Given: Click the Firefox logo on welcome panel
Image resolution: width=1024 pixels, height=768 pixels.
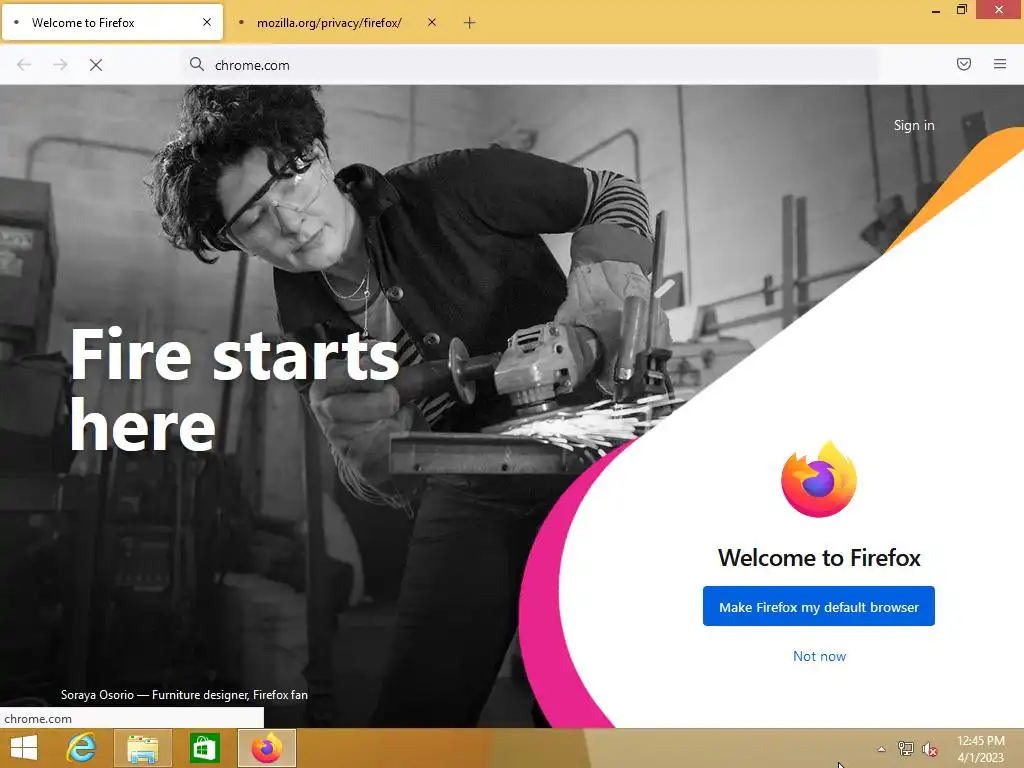Looking at the screenshot, I should click(819, 479).
